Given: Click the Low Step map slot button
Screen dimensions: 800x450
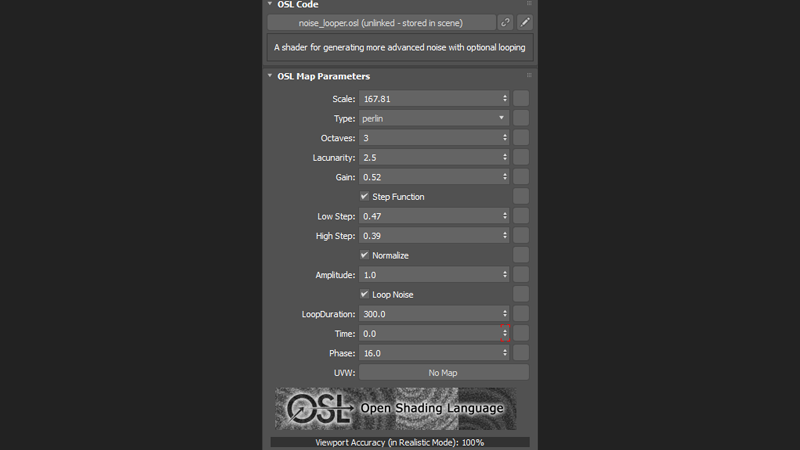Looking at the screenshot, I should (x=521, y=216).
